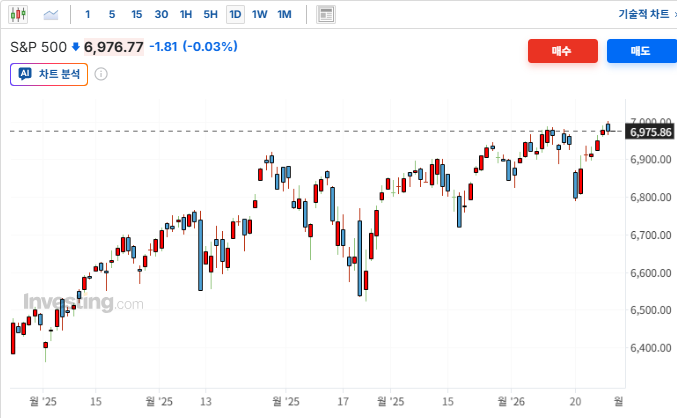Click the 6,900.00 price axis label
Image resolution: width=677 pixels, height=418 pixels.
coord(651,159)
